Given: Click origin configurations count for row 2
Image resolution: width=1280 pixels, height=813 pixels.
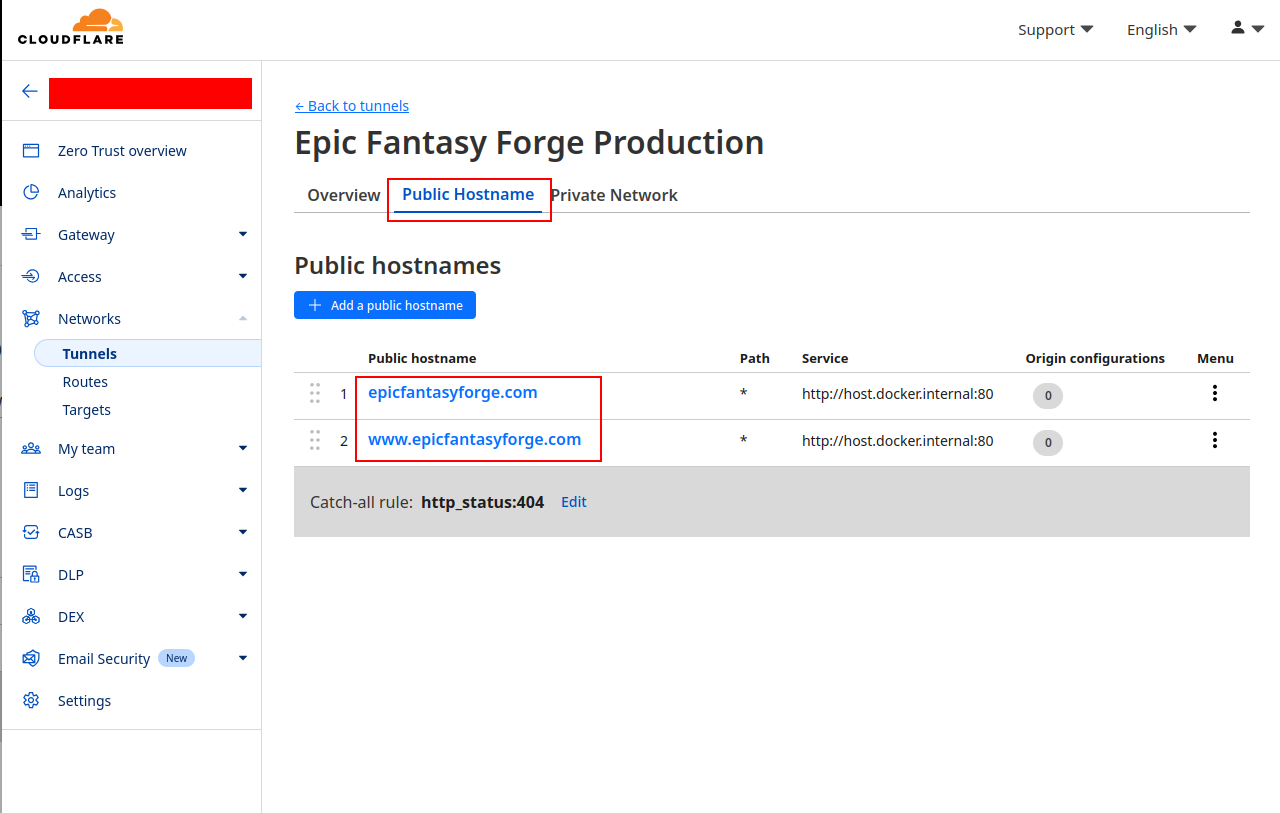Looking at the screenshot, I should click(x=1048, y=443).
